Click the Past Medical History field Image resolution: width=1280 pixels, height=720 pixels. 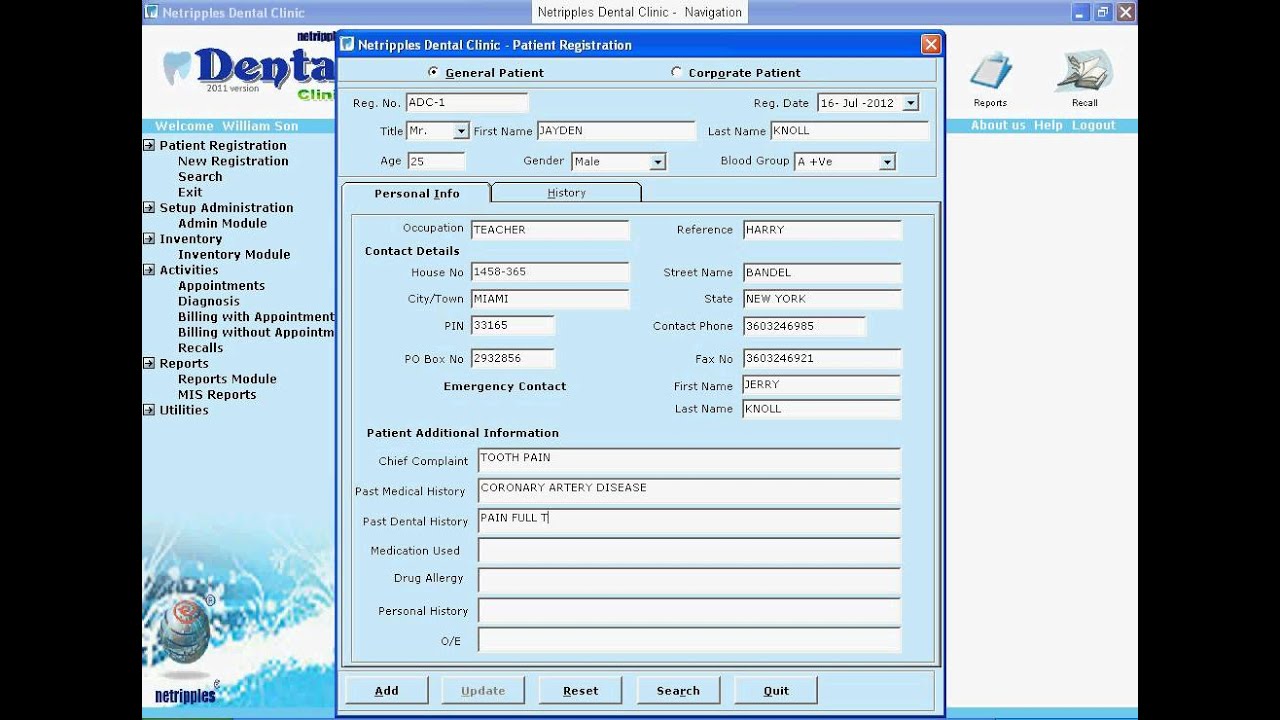click(x=689, y=490)
